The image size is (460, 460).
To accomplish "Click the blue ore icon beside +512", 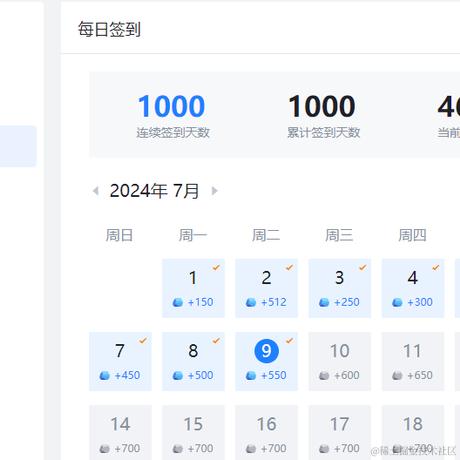I will click(251, 302).
